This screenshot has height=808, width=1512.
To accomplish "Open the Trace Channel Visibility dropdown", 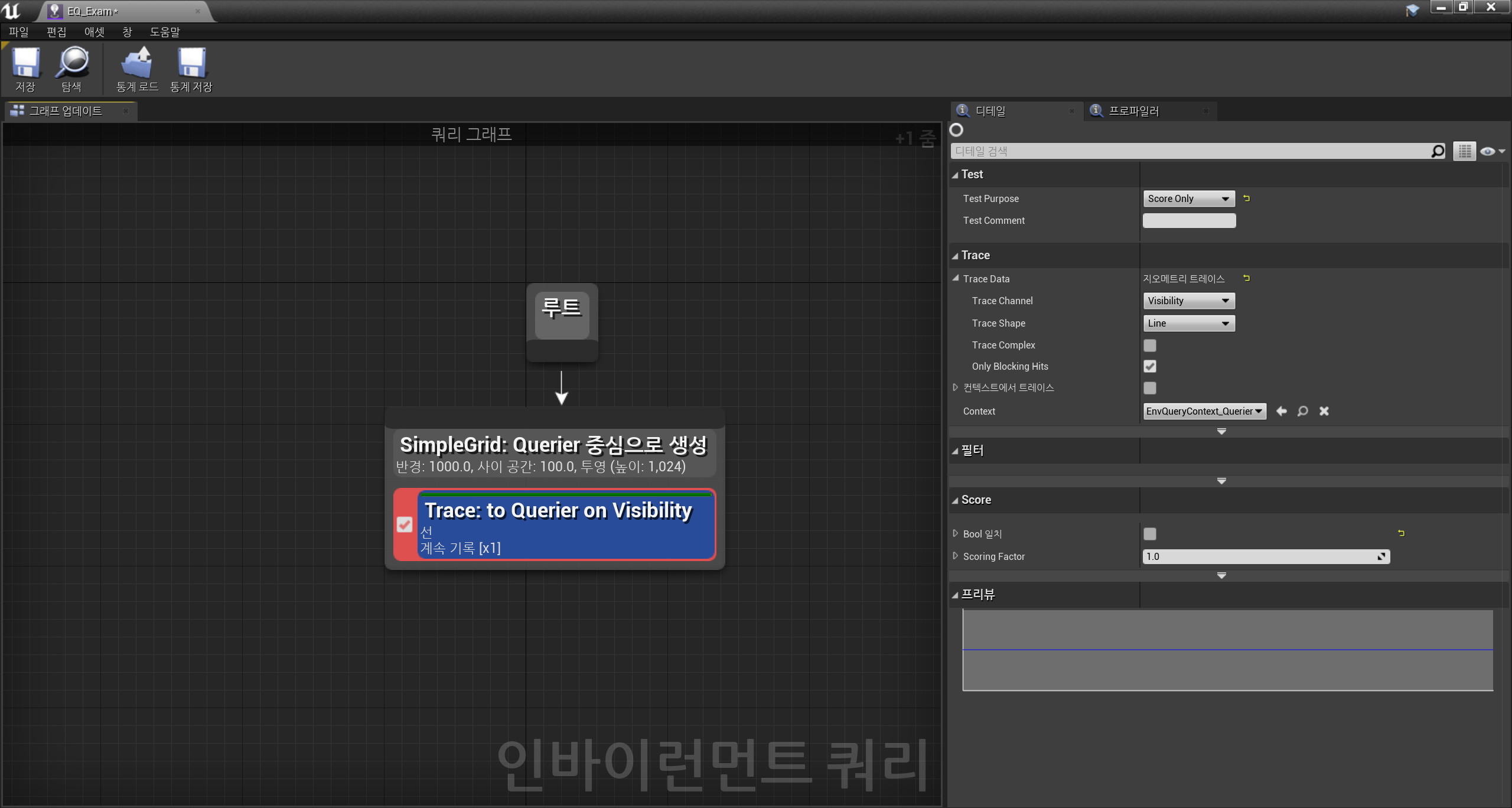I will coord(1188,301).
